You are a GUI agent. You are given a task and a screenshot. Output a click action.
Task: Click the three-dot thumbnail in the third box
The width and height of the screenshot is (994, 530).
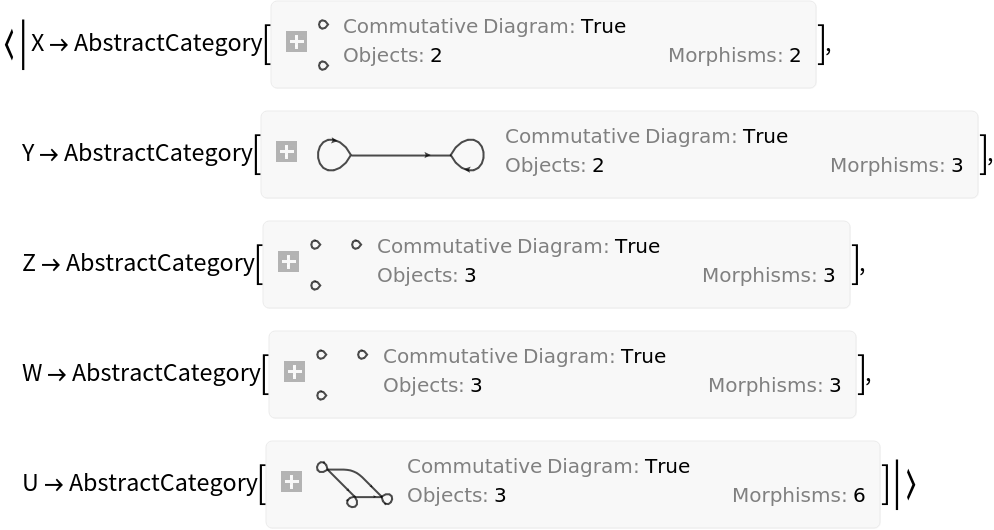point(335,264)
